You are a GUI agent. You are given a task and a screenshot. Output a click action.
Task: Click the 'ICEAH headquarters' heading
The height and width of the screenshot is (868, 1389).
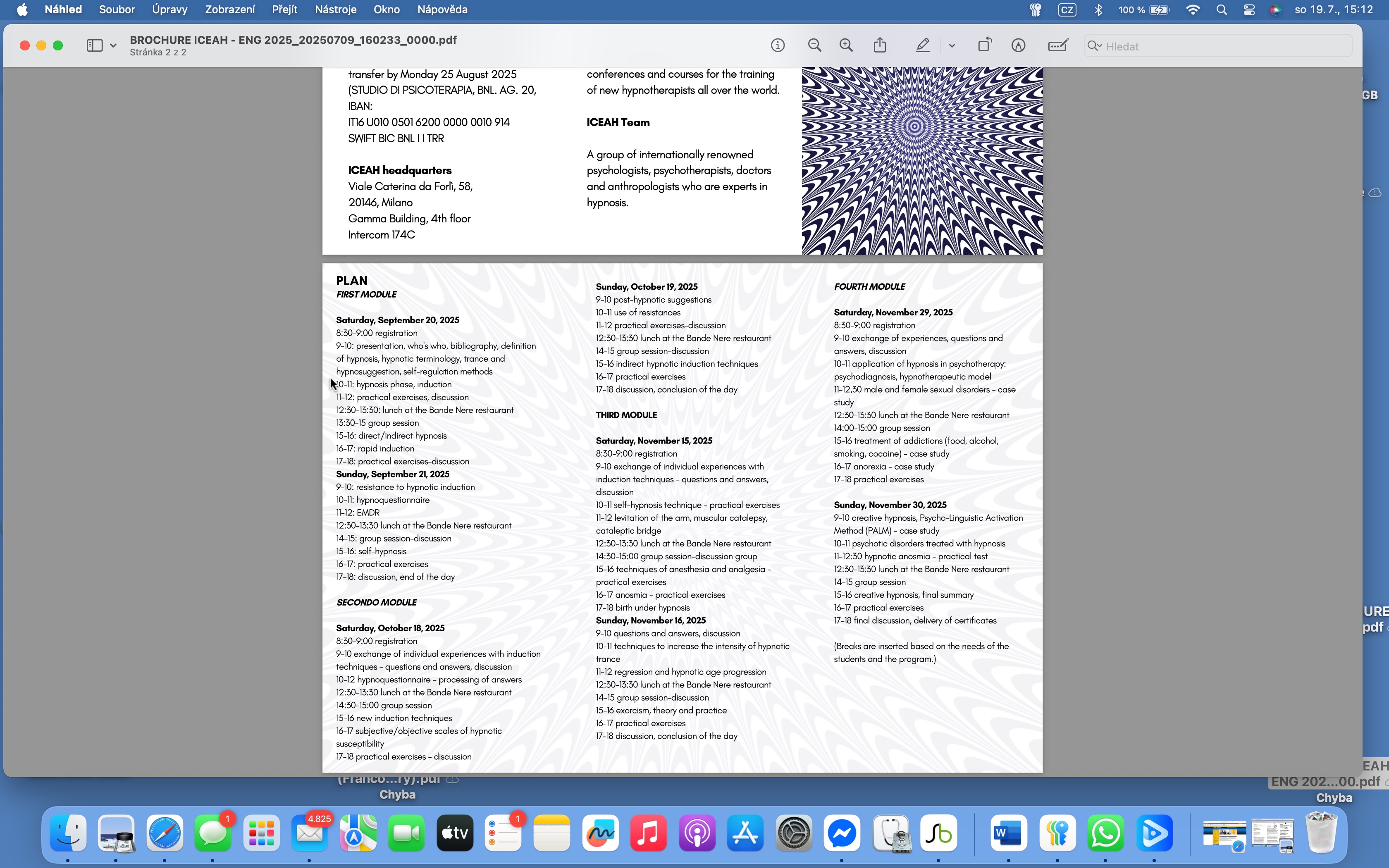click(x=399, y=170)
